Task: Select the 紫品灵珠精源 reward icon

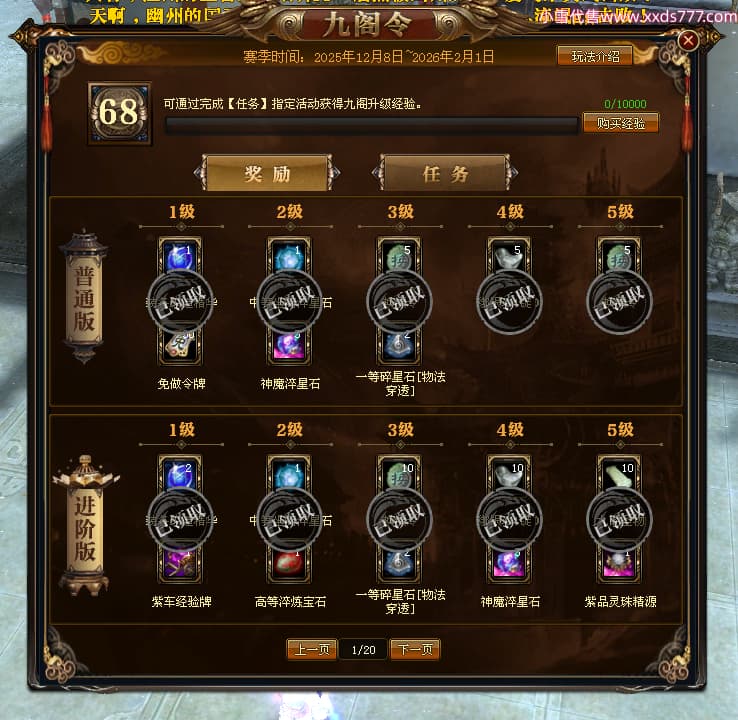Action: pyautogui.click(x=619, y=565)
